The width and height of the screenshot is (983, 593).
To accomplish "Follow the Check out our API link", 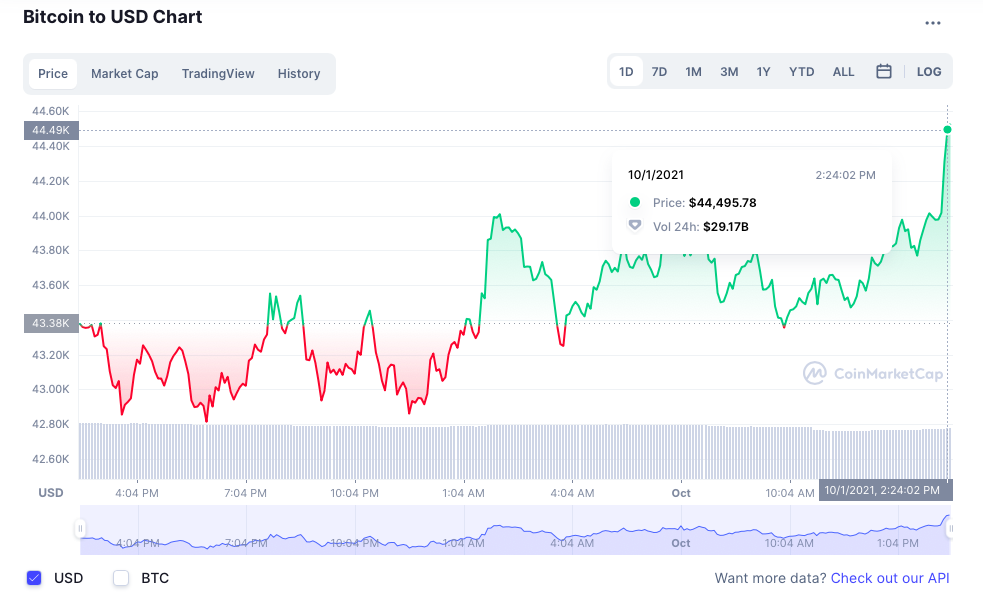I will click(x=890, y=578).
